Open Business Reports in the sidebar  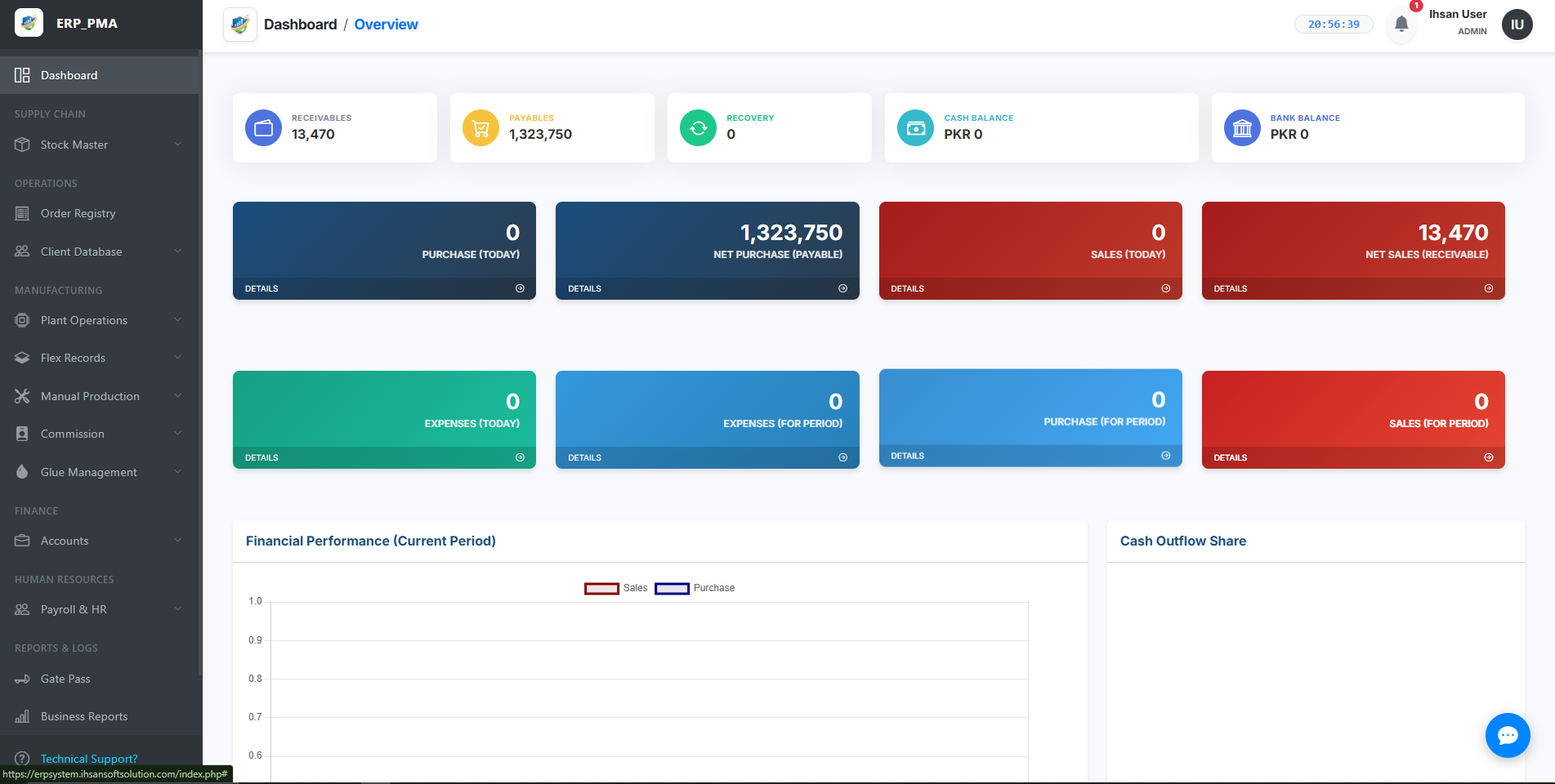pyautogui.click(x=101, y=716)
